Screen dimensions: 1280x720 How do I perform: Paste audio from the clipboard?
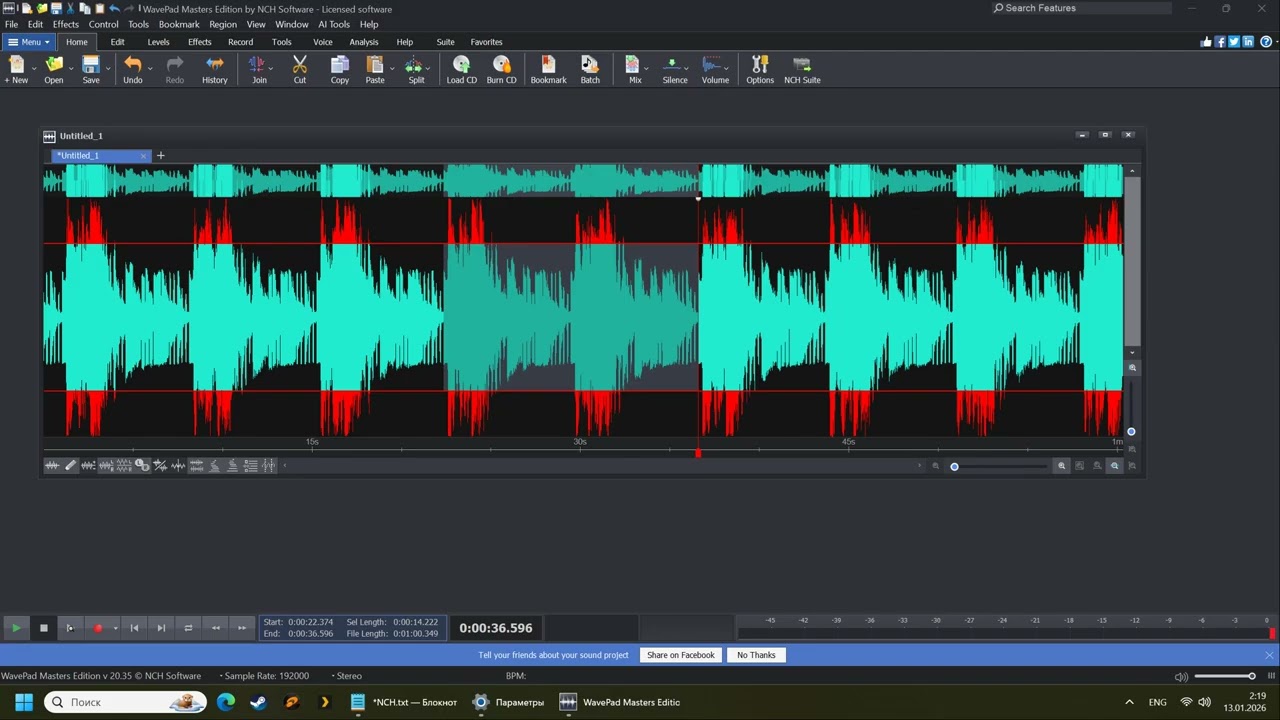click(375, 70)
